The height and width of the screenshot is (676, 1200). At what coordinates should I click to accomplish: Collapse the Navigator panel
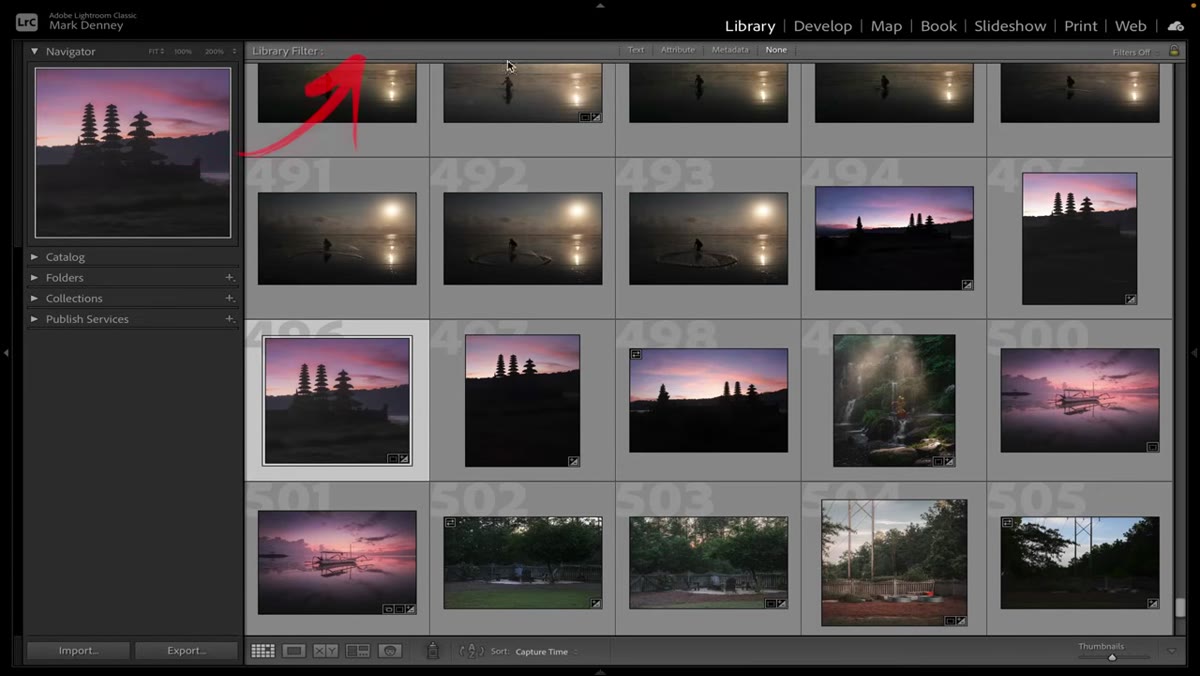34,51
